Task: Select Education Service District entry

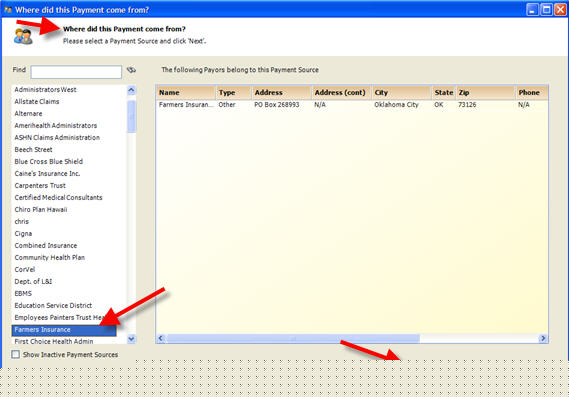Action: point(53,305)
